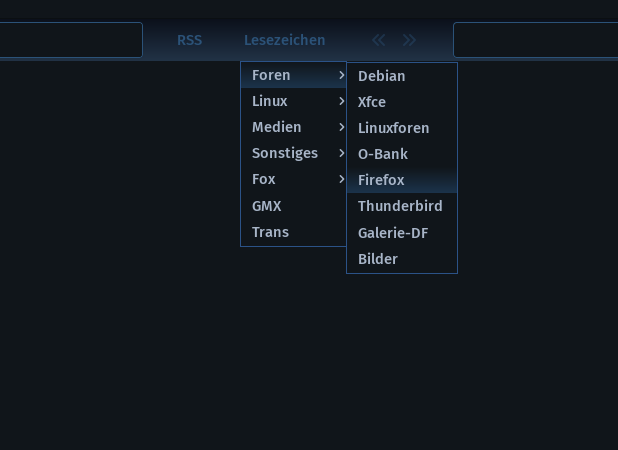Screen dimensions: 618x450
Task: Click the left text input field
Action: click(x=70, y=40)
